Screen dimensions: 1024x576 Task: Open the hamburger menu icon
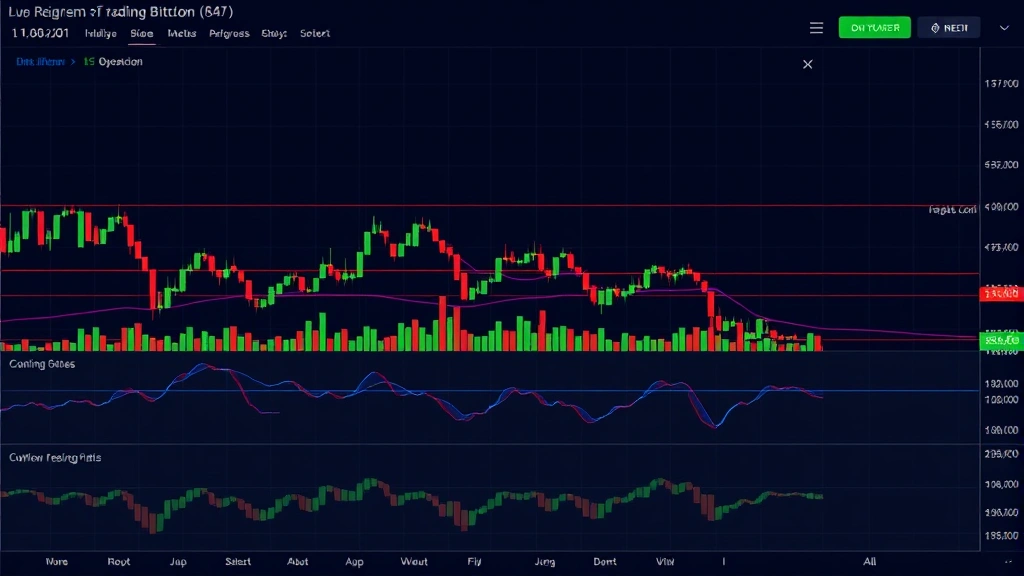click(x=816, y=28)
